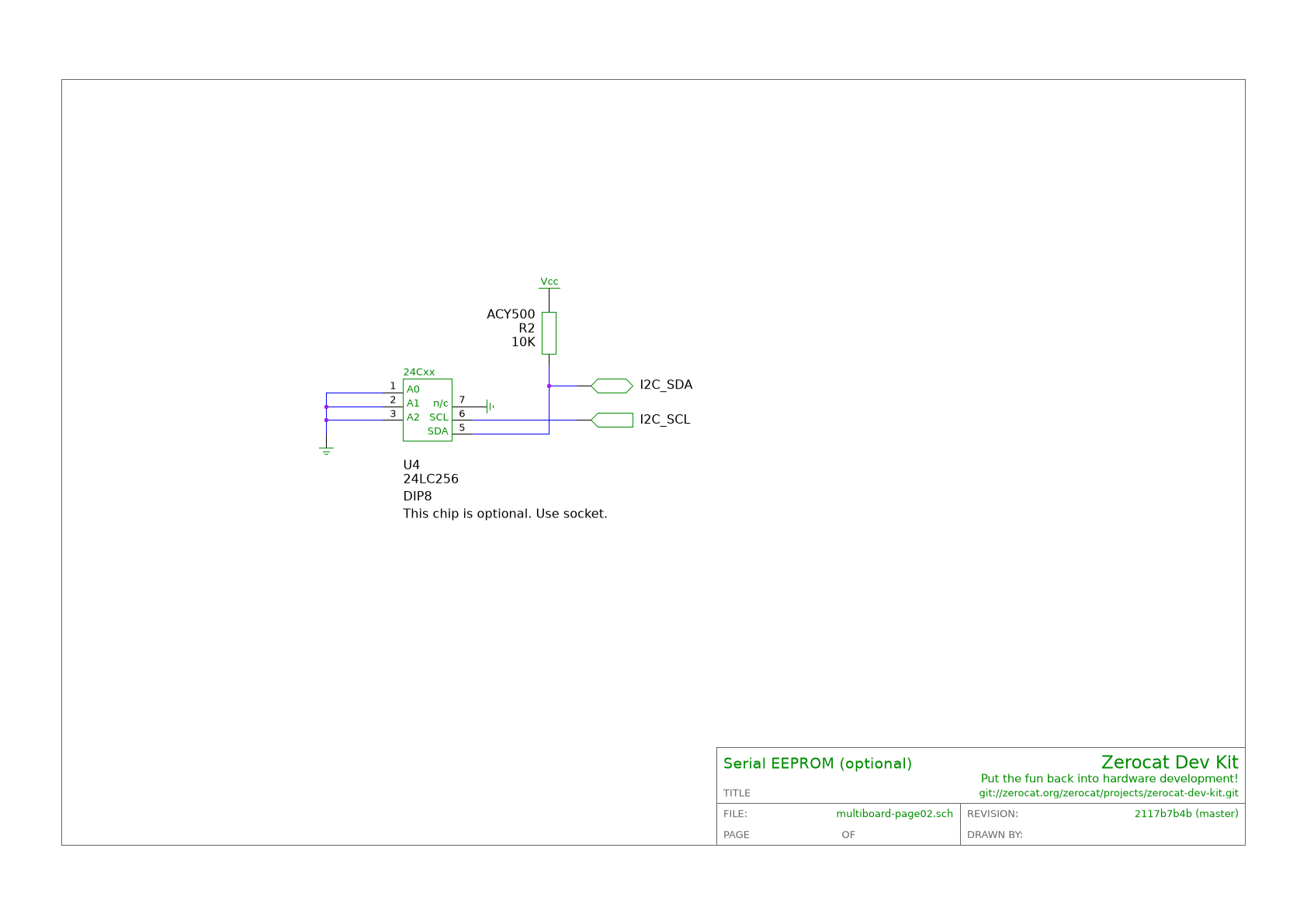Click the R2 resistor symbol

tap(549, 333)
